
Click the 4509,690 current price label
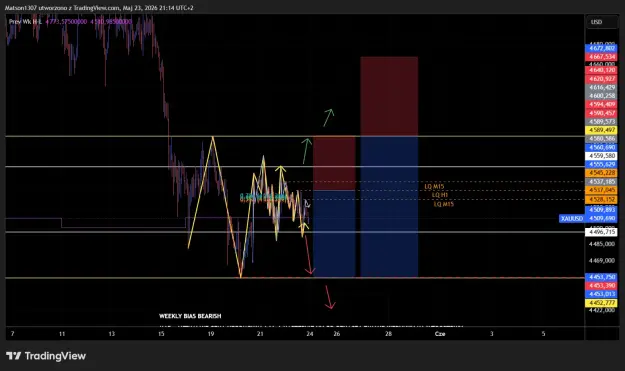[601, 218]
